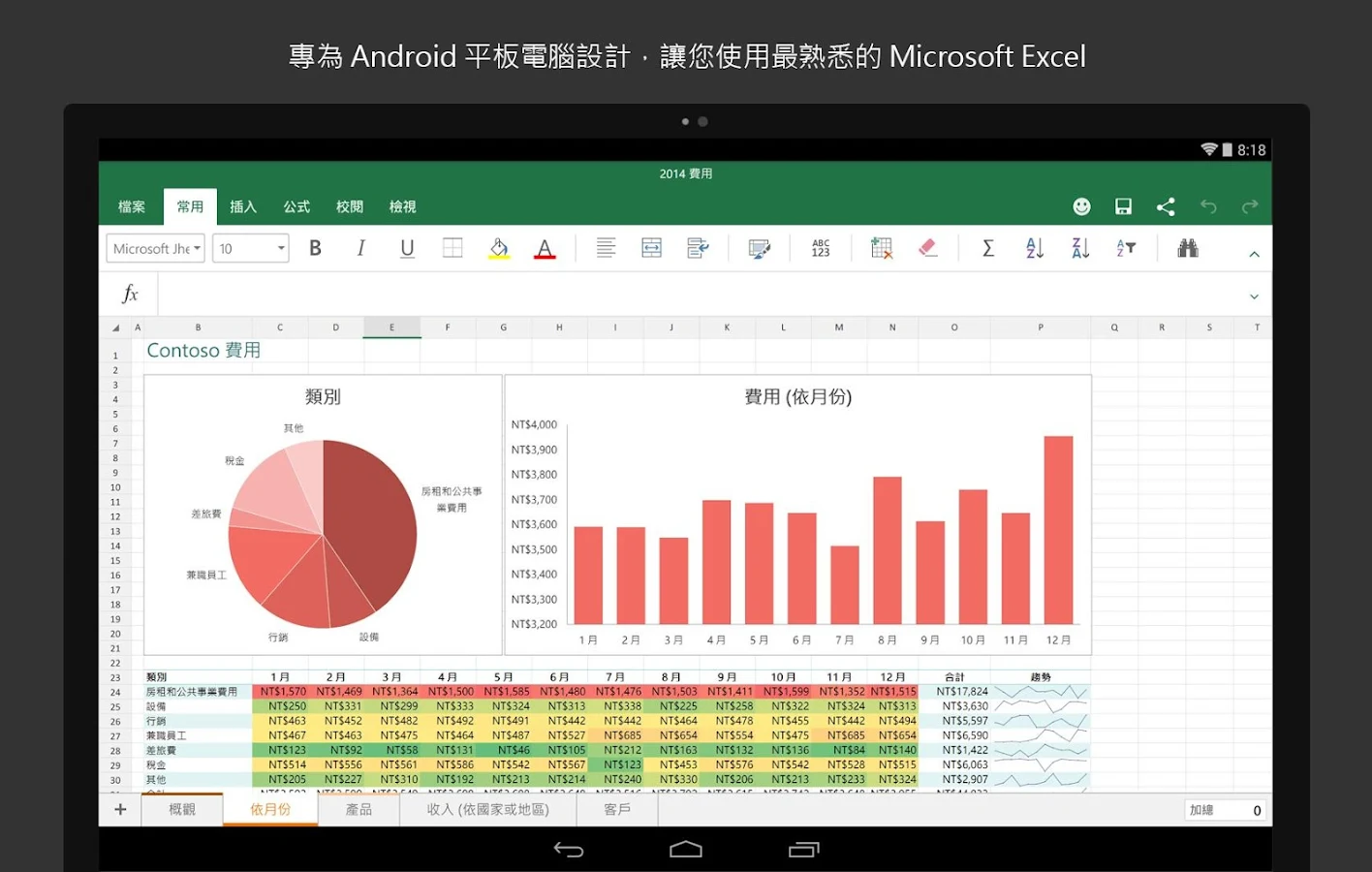Screen dimensions: 1372x872
Task: Open the Font Color tool
Action: pyautogui.click(x=545, y=248)
